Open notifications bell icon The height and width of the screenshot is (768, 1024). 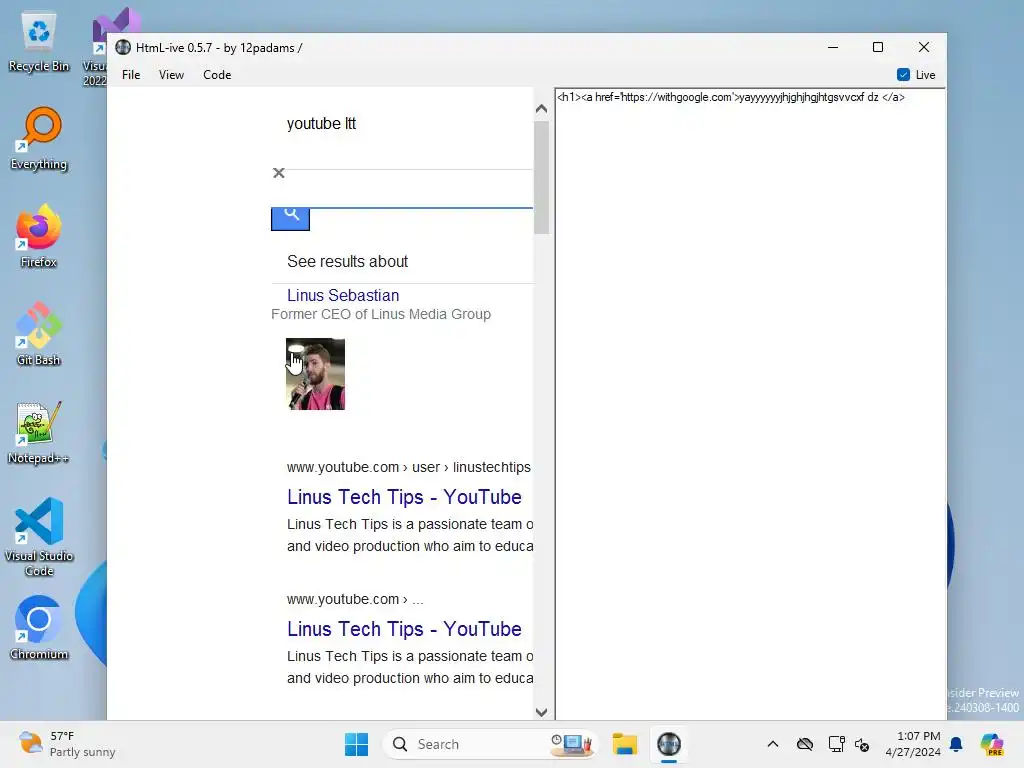pyautogui.click(x=956, y=744)
